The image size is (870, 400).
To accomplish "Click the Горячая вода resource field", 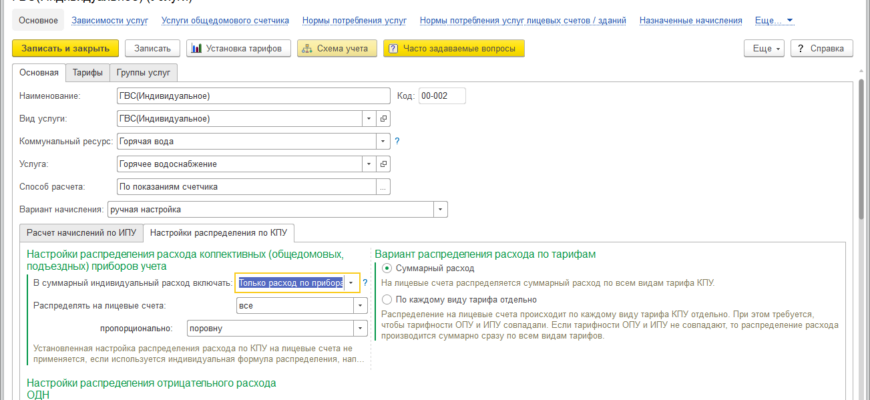I will click(x=247, y=141).
